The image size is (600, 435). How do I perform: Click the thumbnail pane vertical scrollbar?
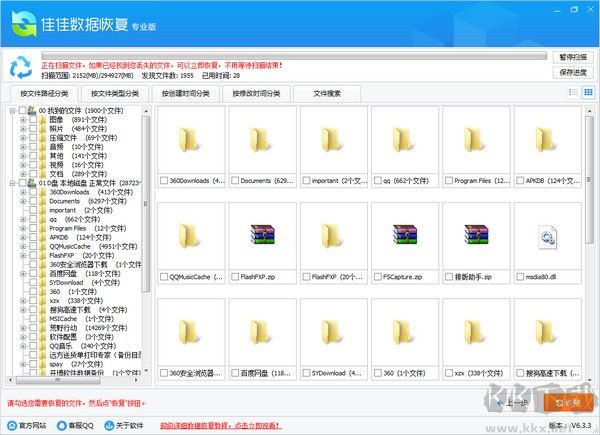[590, 180]
